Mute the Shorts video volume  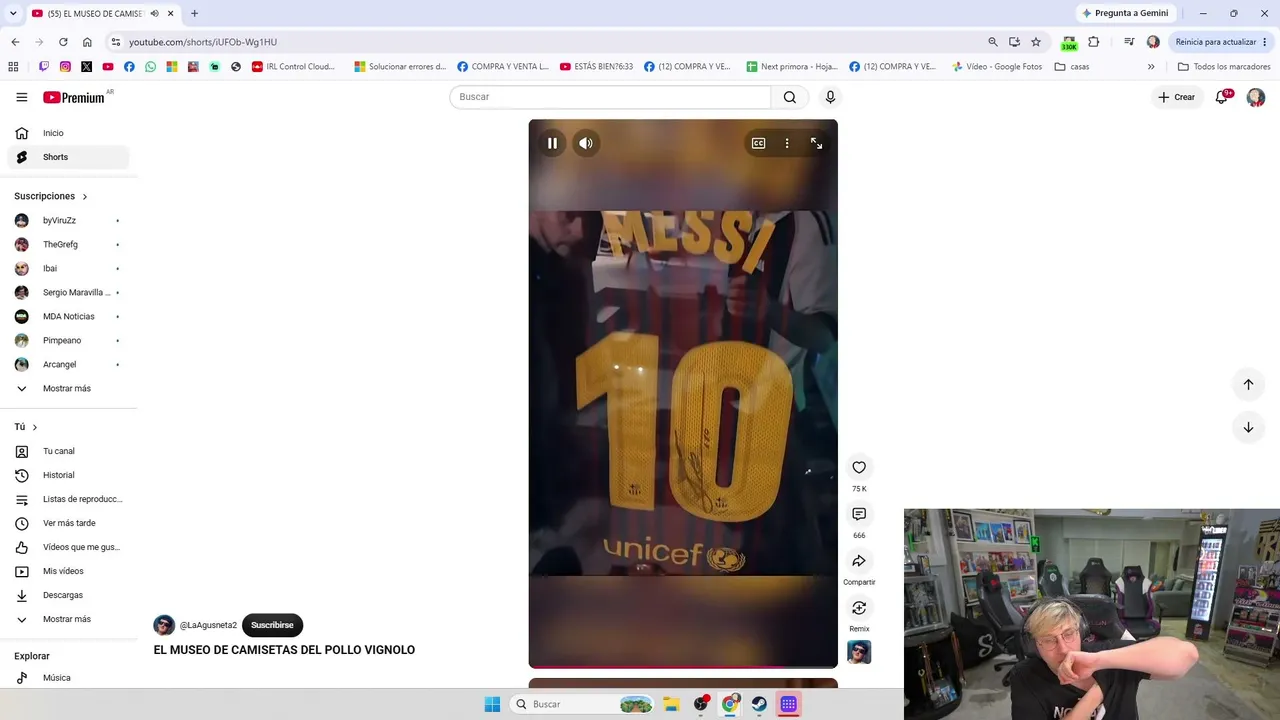click(x=586, y=143)
